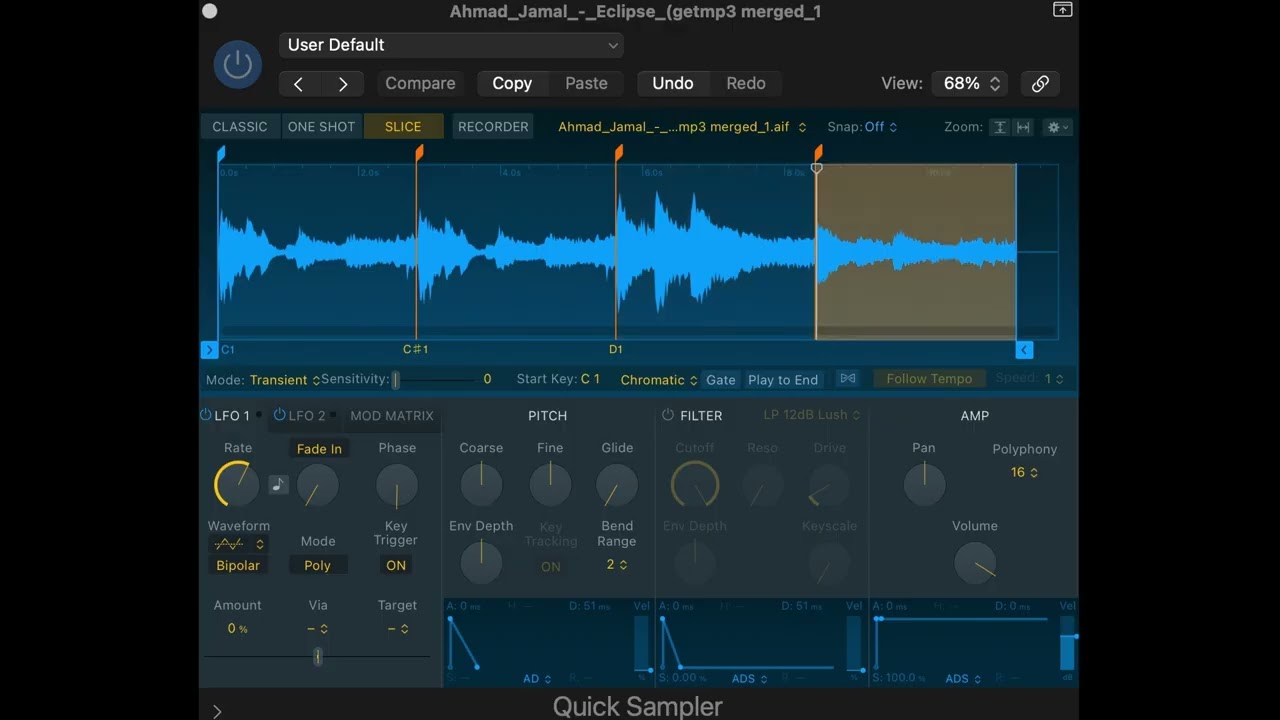Open the LP 12dB Lush filter type dropdown
Viewport: 1280px width, 720px height.
point(812,415)
